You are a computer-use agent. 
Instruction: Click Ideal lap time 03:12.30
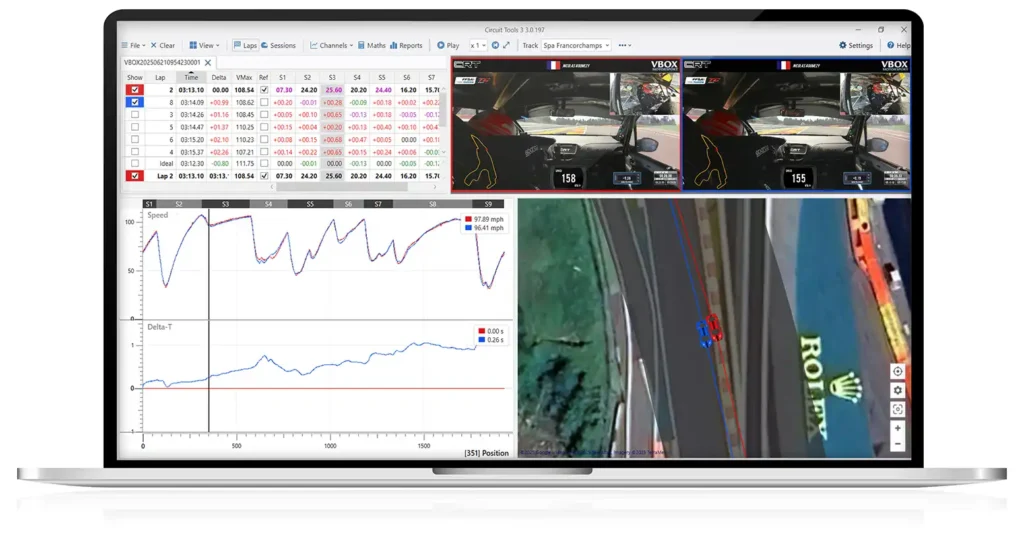pos(192,163)
